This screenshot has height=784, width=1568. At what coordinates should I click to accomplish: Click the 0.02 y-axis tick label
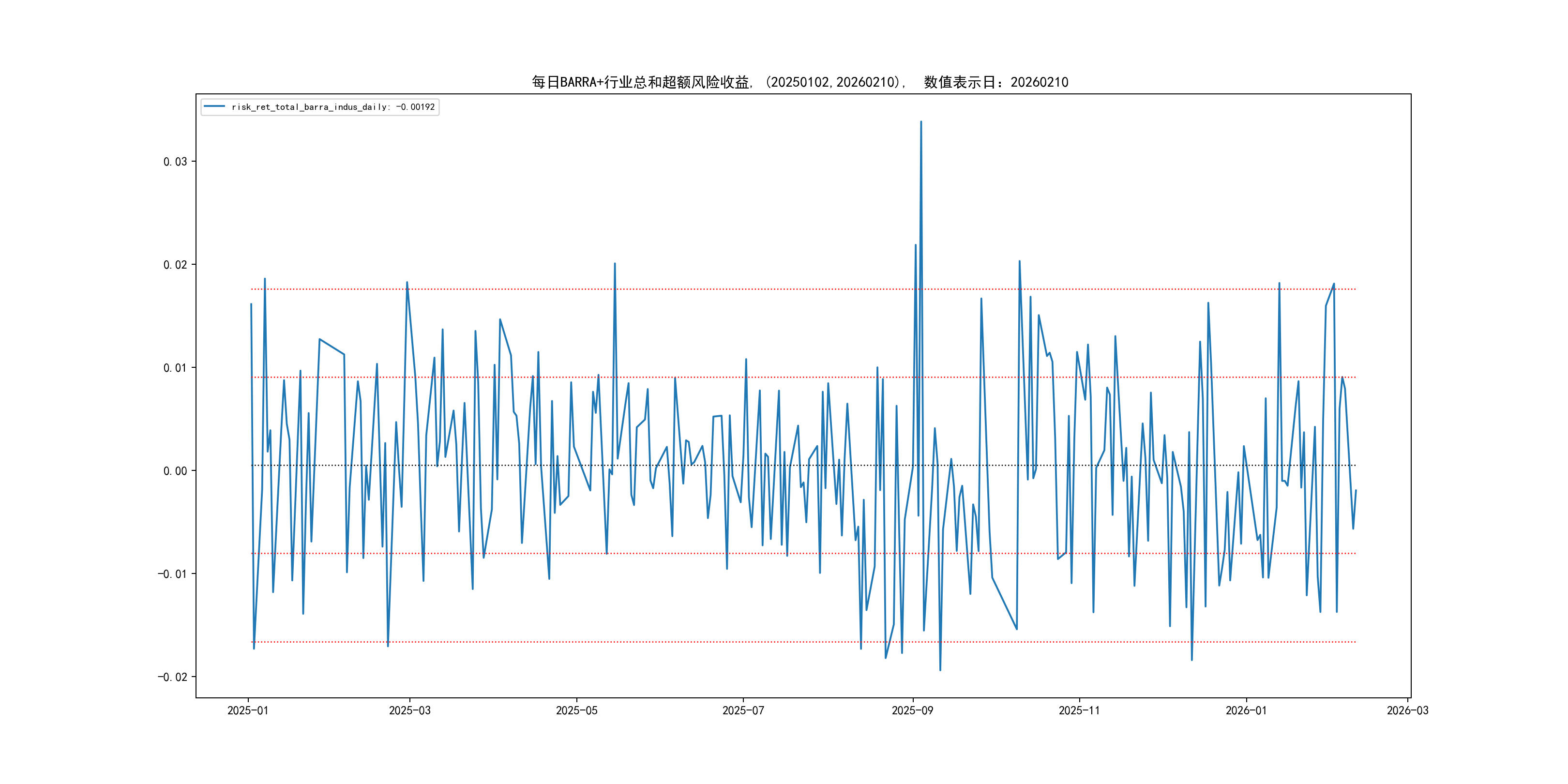175,265
